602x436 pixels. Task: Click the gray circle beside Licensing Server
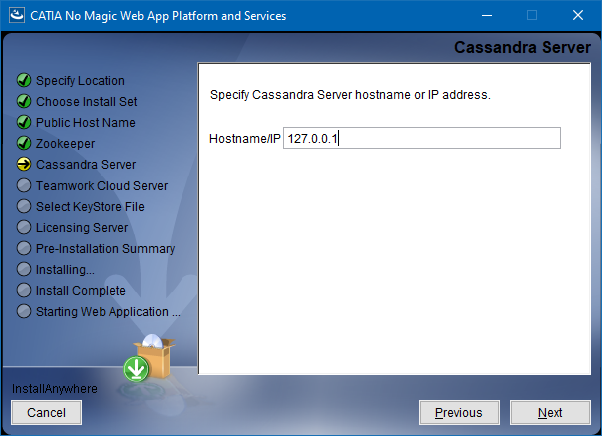(24, 227)
